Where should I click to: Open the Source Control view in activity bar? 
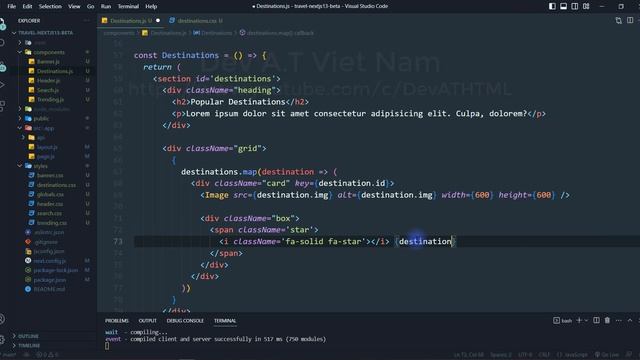[x=2, y=66]
